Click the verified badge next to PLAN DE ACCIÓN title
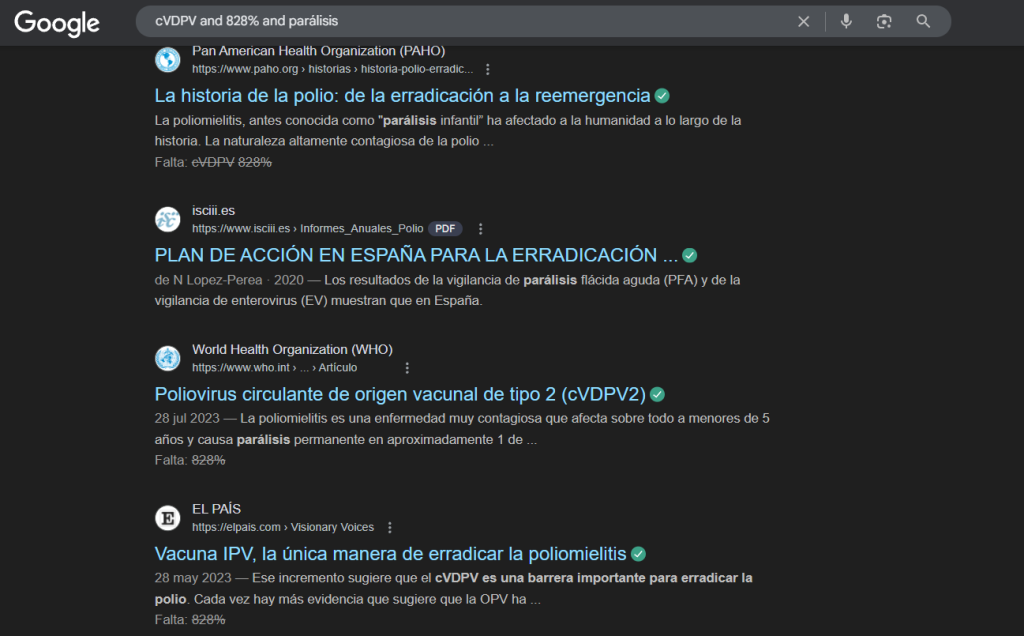The image size is (1024, 636). (690, 255)
